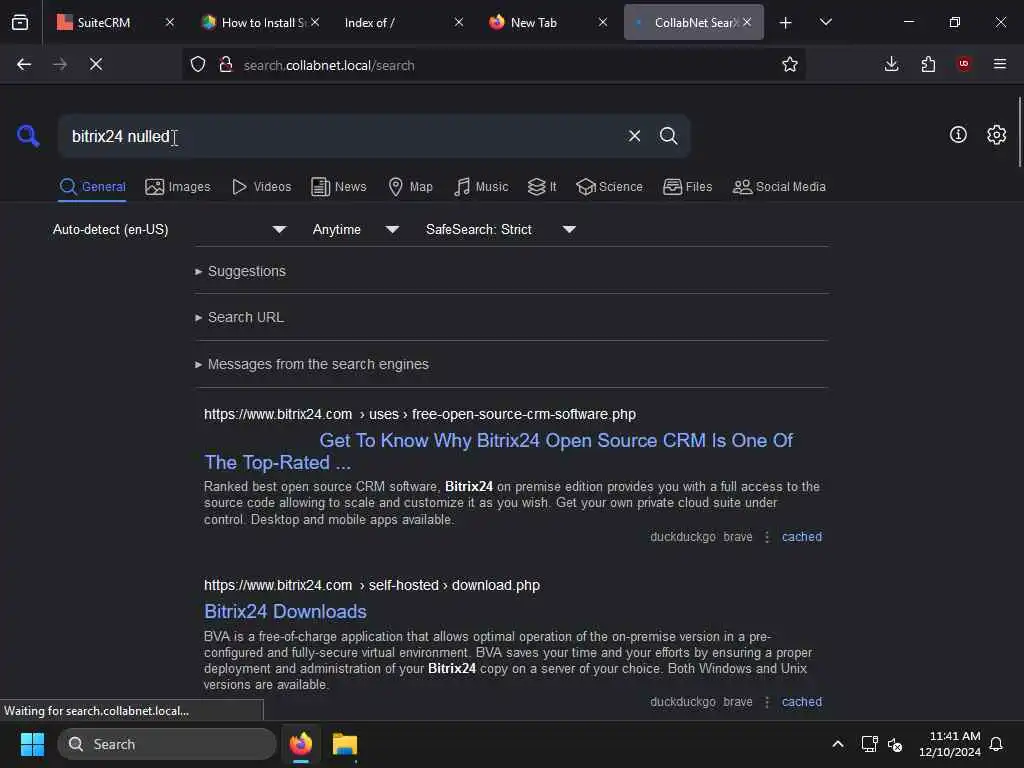Select the General search category

(x=92, y=187)
